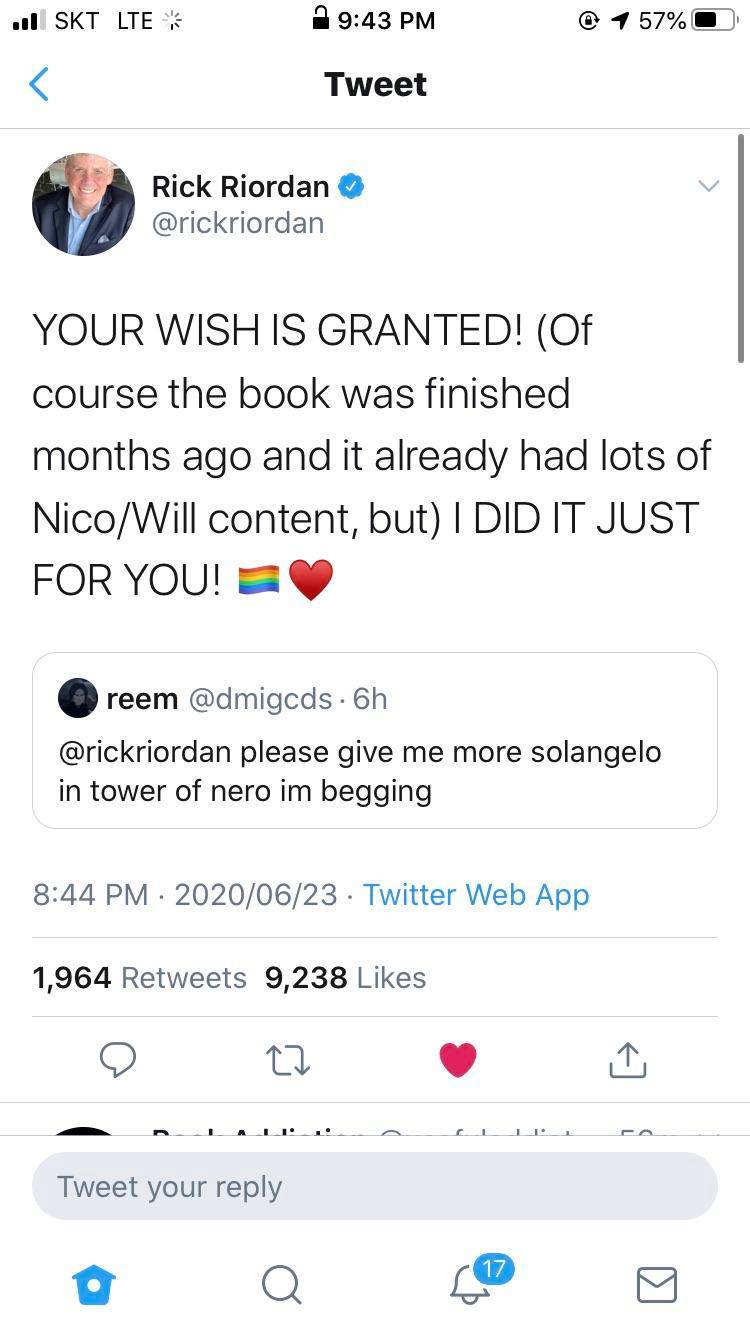
Task: Go back using the blue back arrow
Action: click(x=39, y=84)
